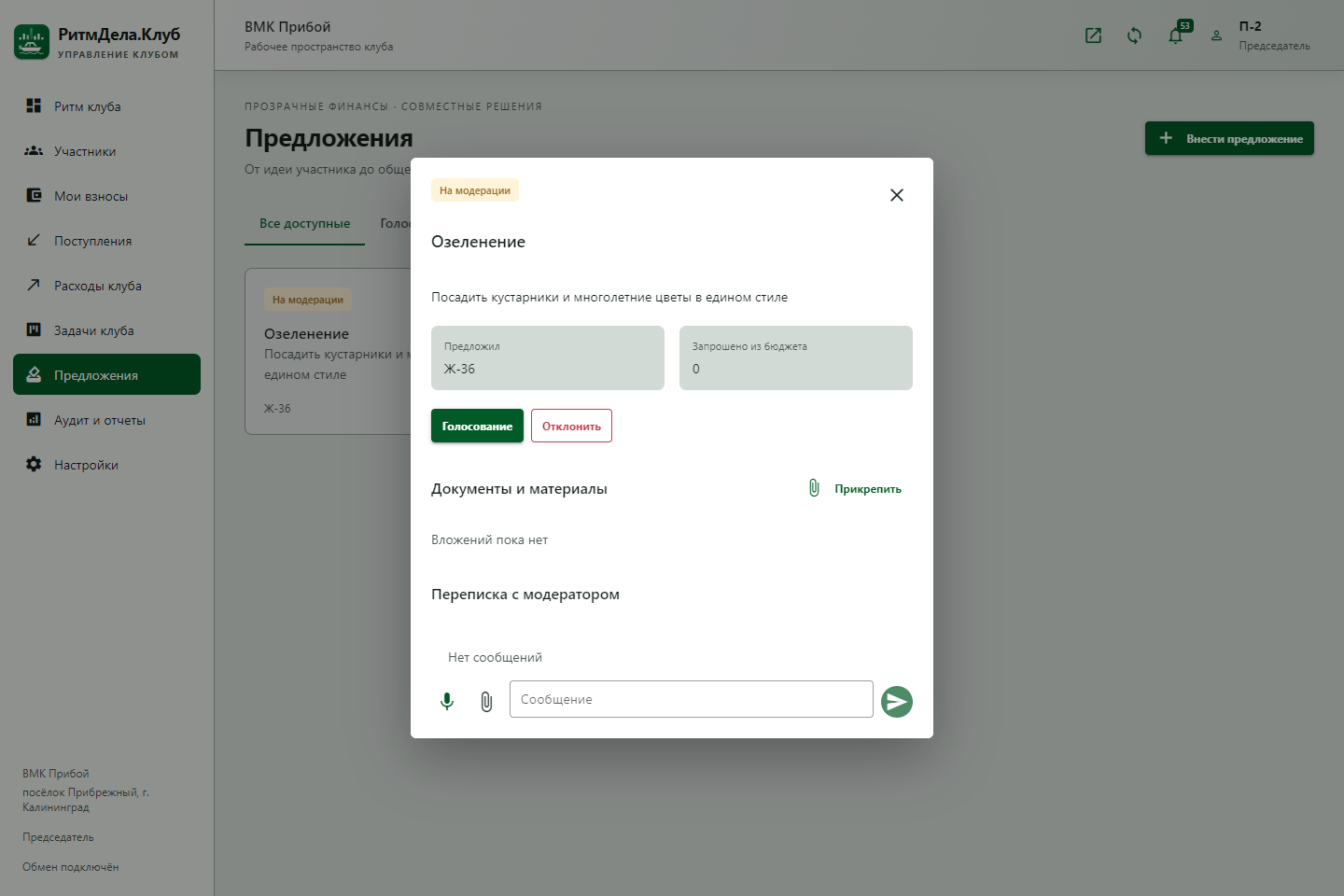Click the На модерации badge on background card
Screen dimensions: 1344x896
[x=308, y=300]
